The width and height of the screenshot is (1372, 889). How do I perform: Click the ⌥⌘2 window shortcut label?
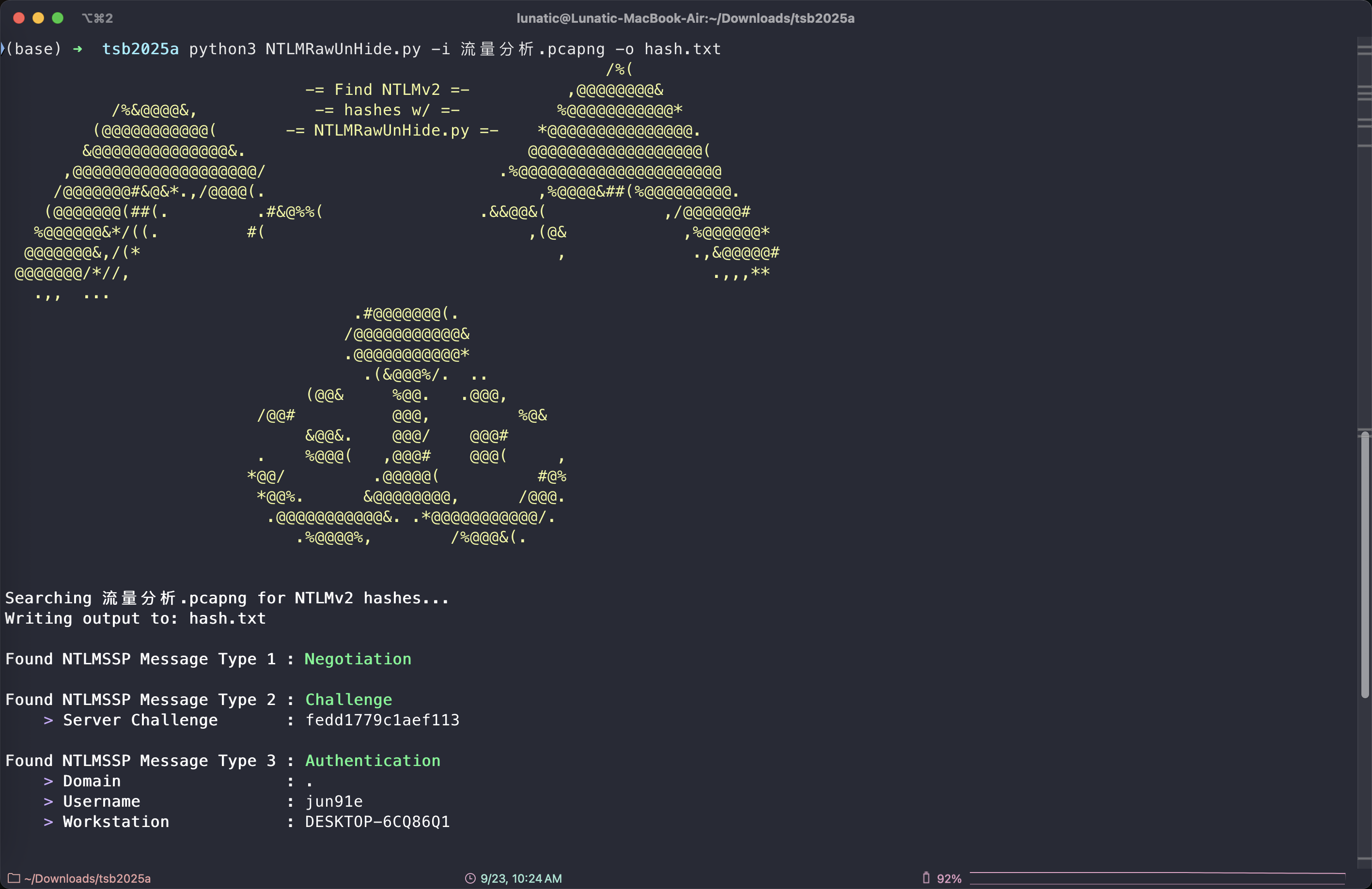97,18
